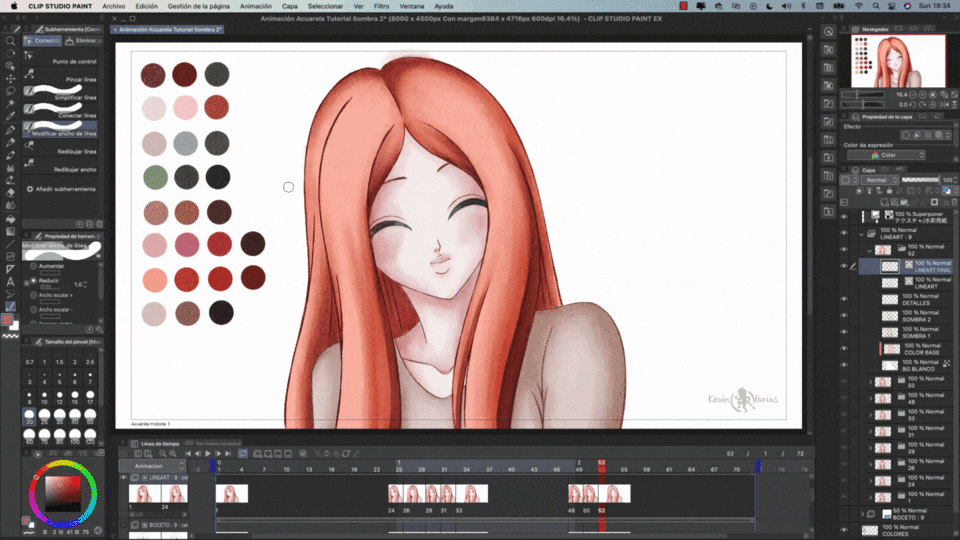The image size is (960, 540).
Task: Hide the LINEART FINAL layer
Action: coord(843,266)
